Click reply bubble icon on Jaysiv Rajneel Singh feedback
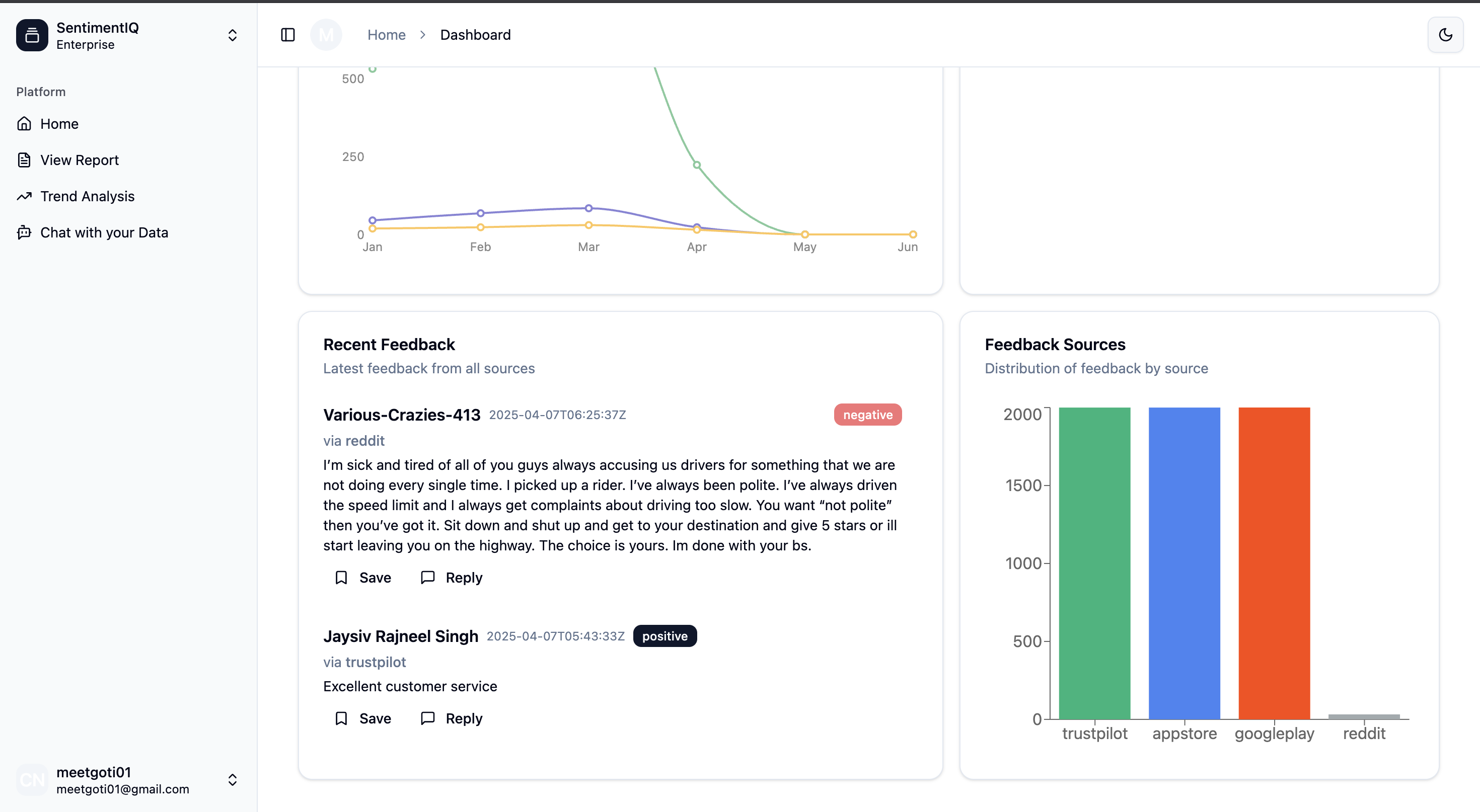This screenshot has width=1480, height=812. (427, 718)
